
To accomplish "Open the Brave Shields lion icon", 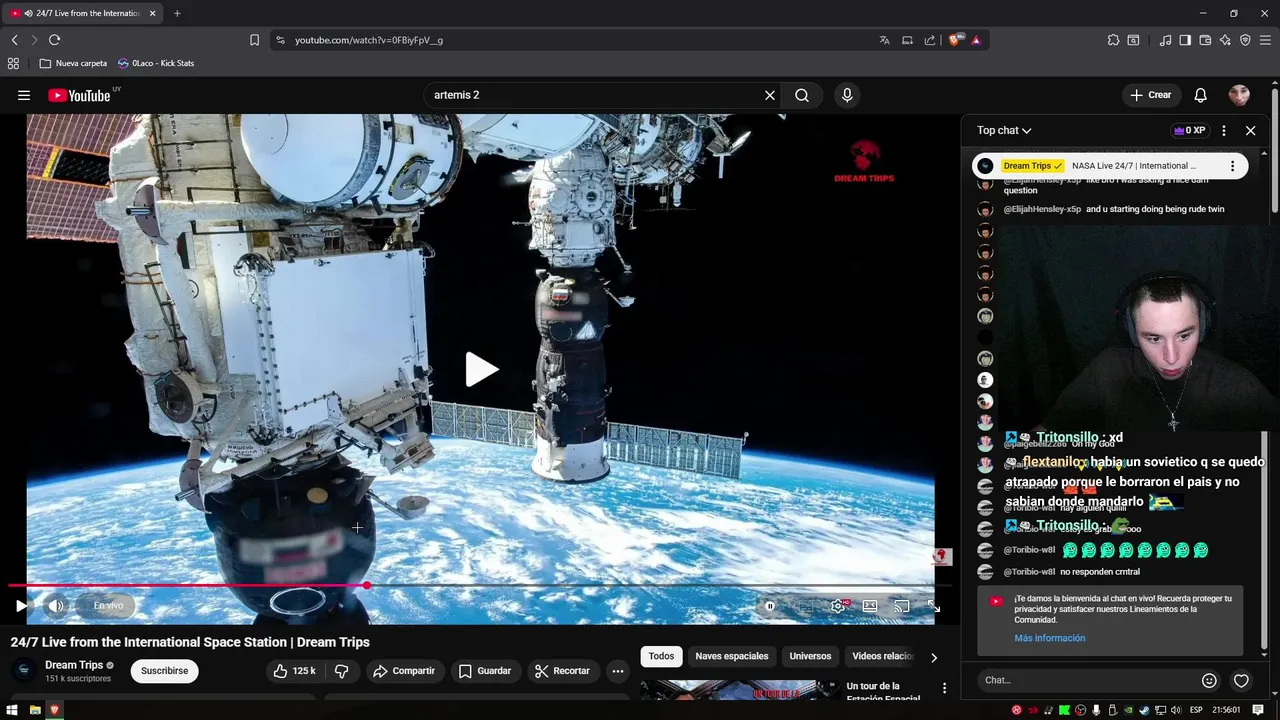I will pos(955,40).
